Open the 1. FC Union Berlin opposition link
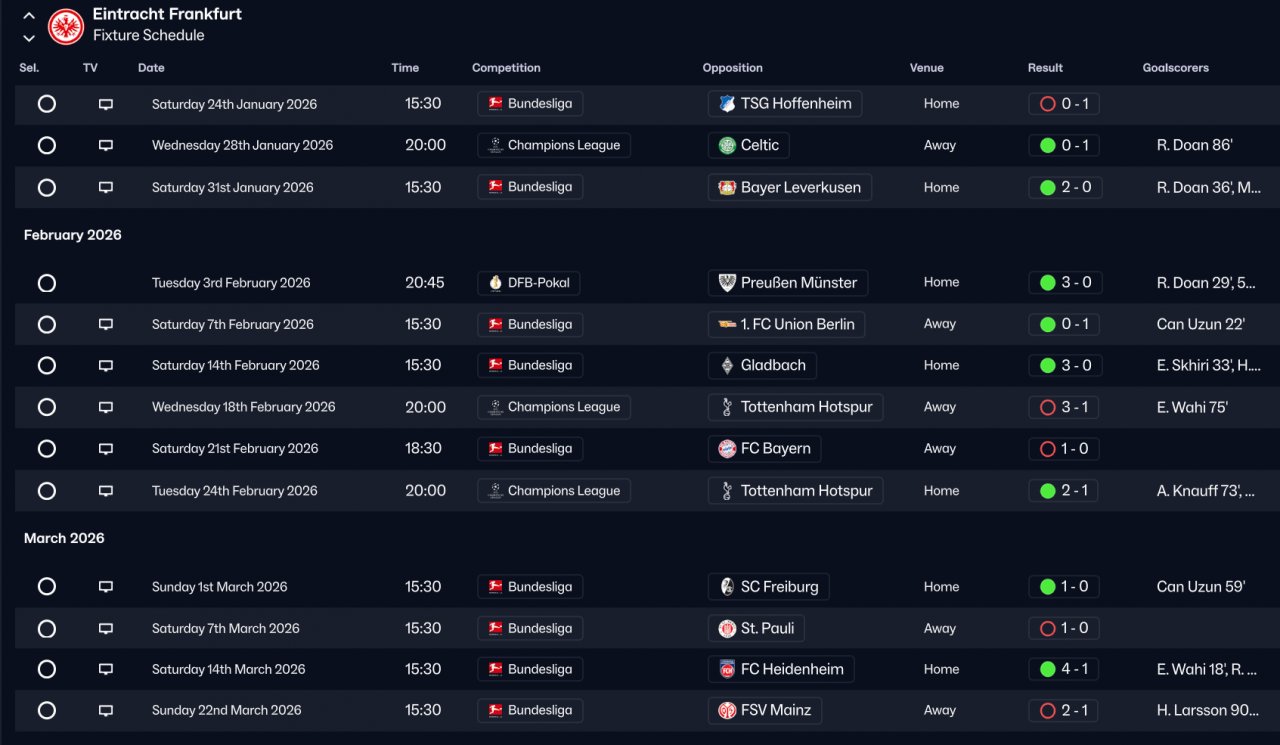1280x745 pixels. point(797,324)
